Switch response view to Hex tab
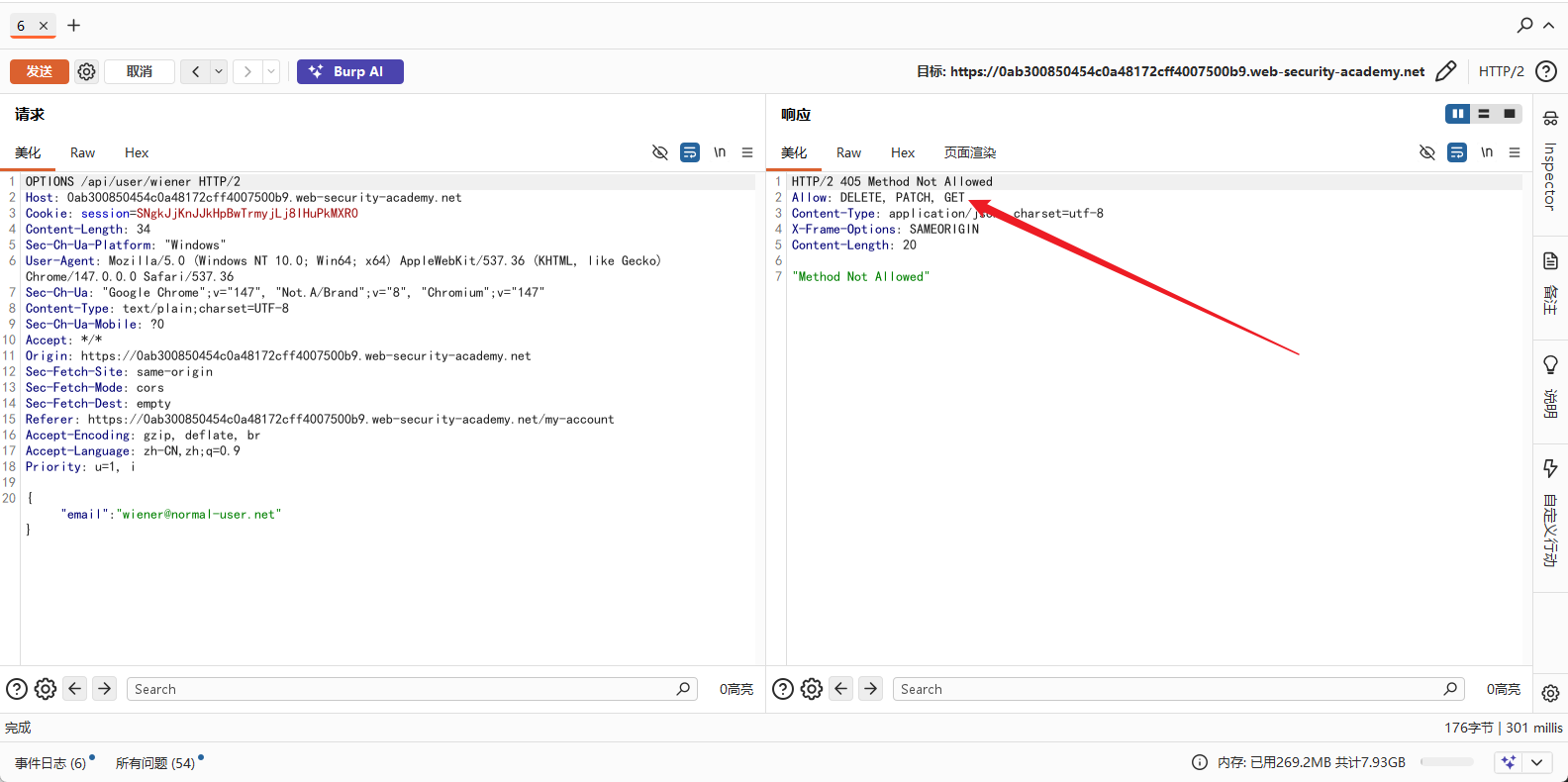The width and height of the screenshot is (1568, 782). [x=903, y=152]
